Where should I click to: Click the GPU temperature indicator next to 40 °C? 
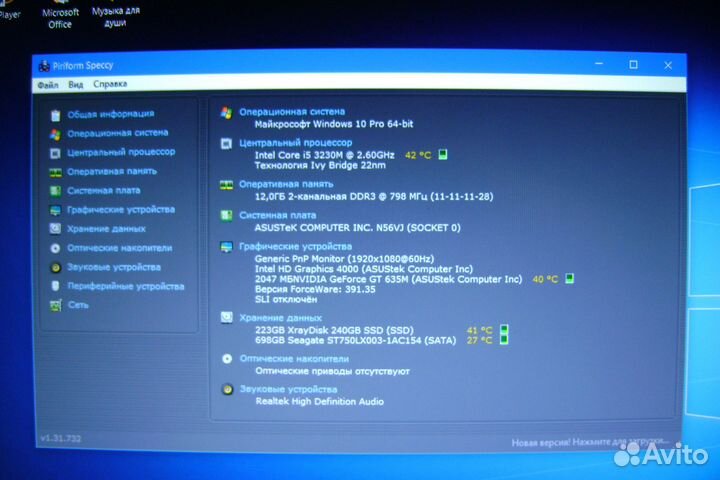(569, 279)
